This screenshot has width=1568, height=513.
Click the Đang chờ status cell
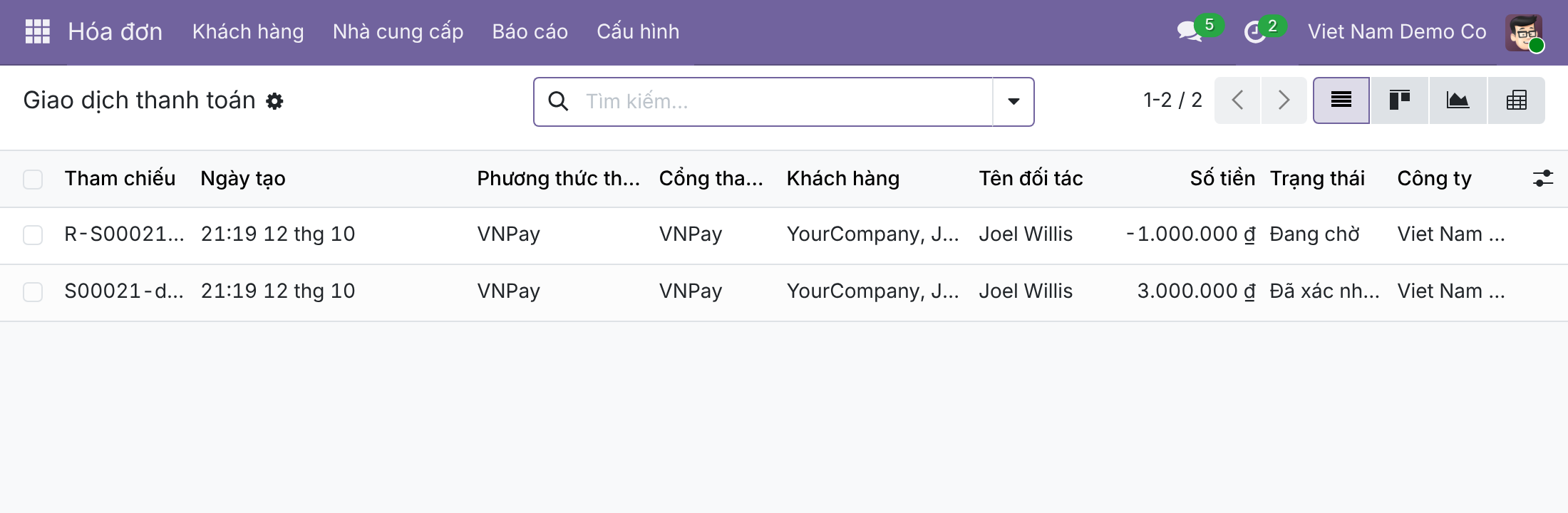coord(1315,234)
